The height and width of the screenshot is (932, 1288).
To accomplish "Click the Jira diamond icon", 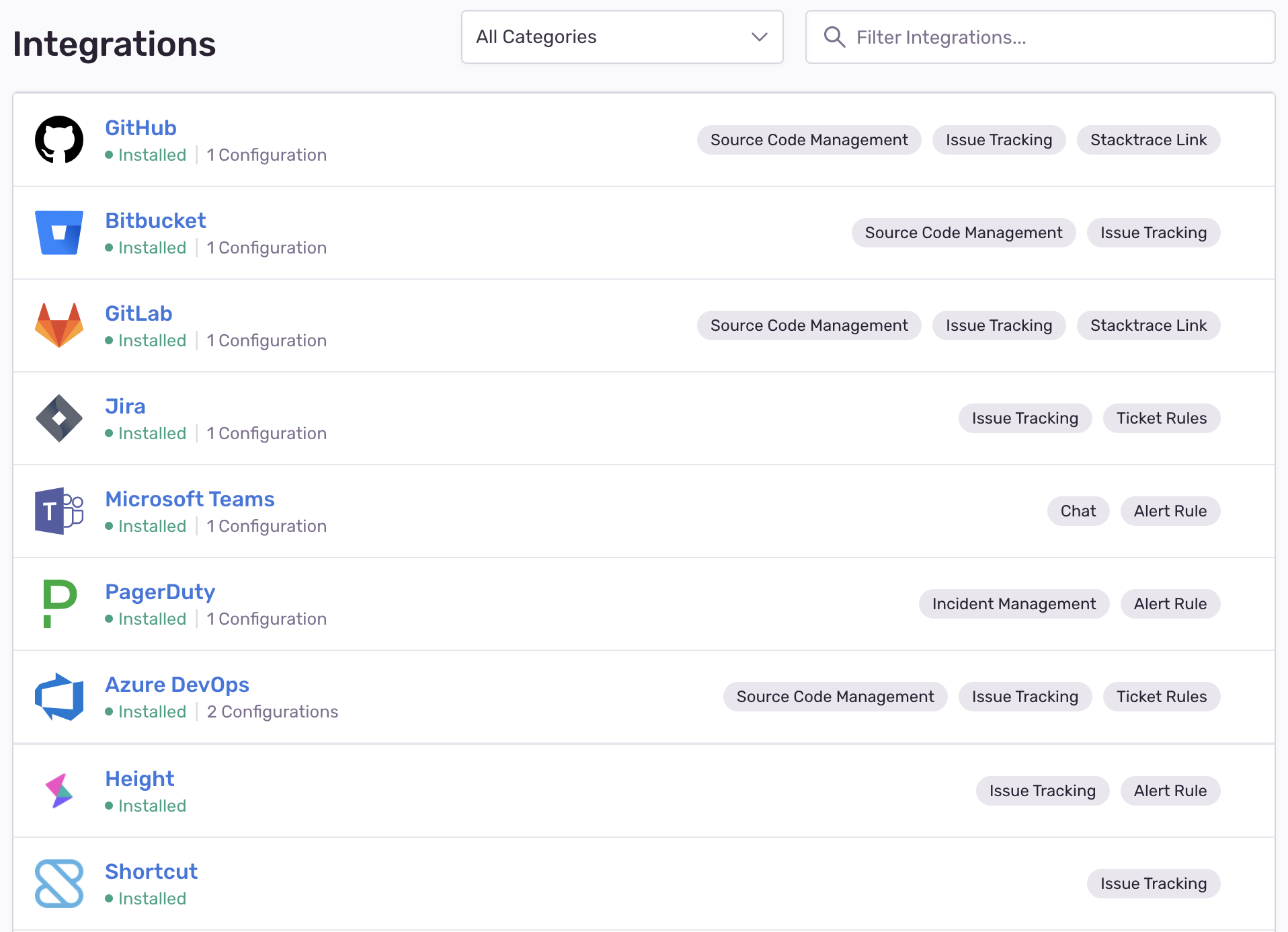I will 59,418.
